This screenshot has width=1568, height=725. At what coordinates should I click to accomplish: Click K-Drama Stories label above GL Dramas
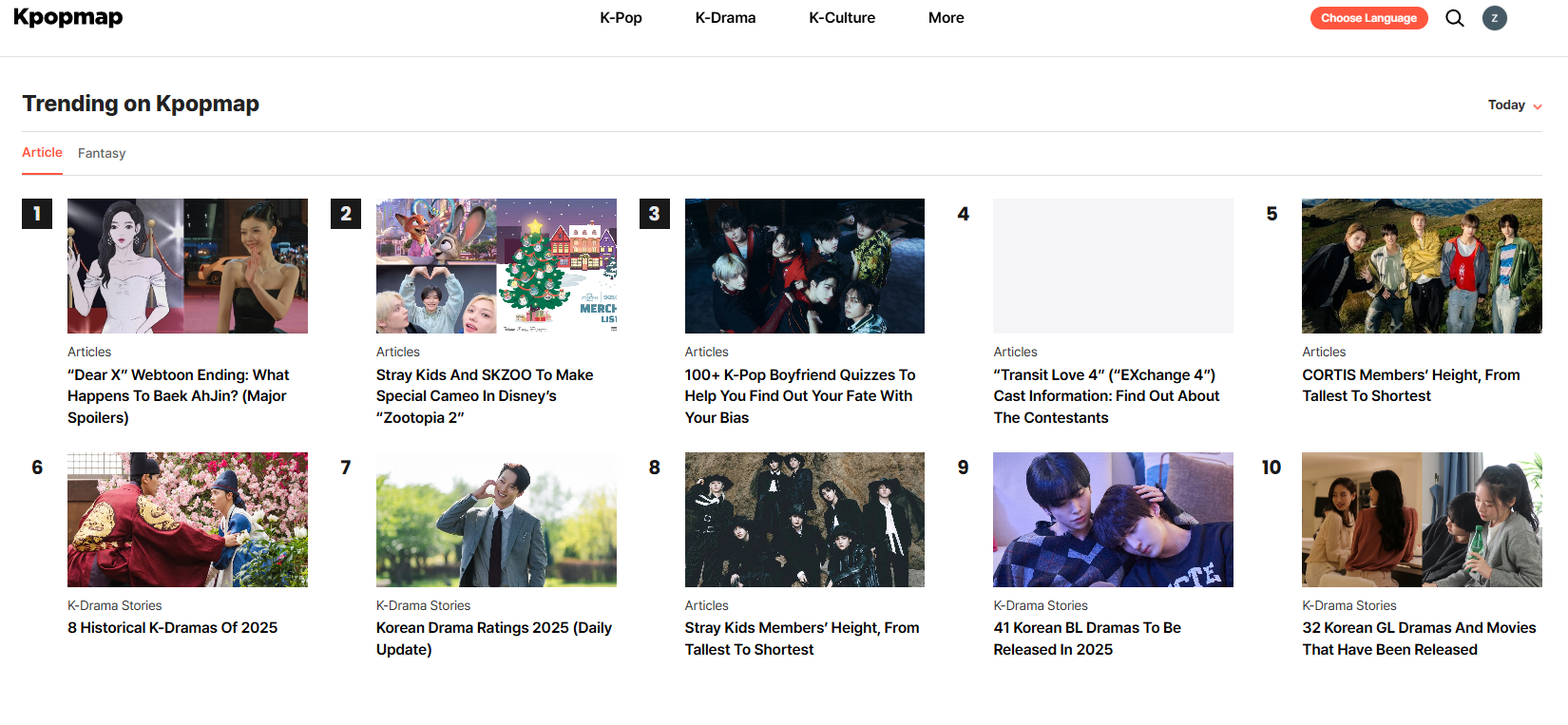(x=1348, y=605)
